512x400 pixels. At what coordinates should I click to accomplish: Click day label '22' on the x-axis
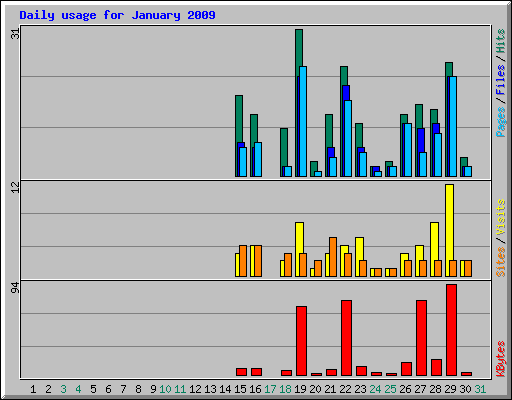[x=345, y=389]
